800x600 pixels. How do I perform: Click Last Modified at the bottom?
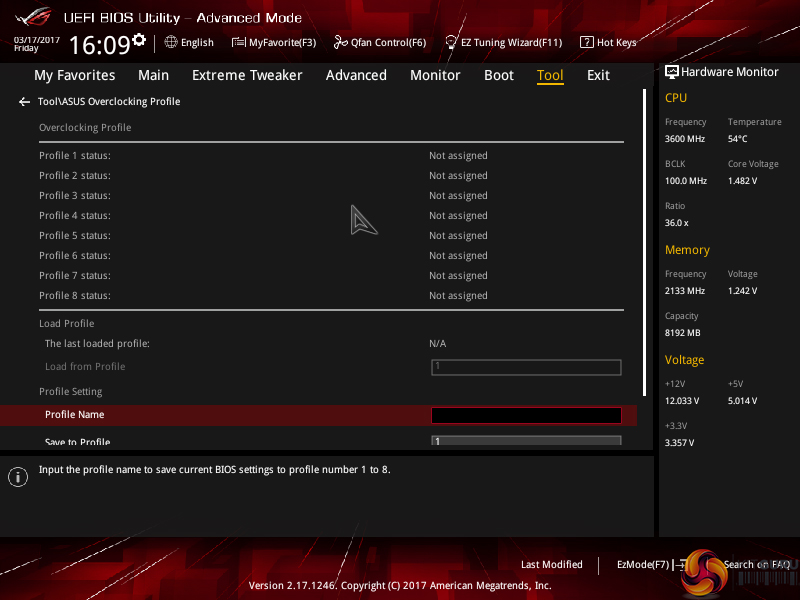click(552, 564)
